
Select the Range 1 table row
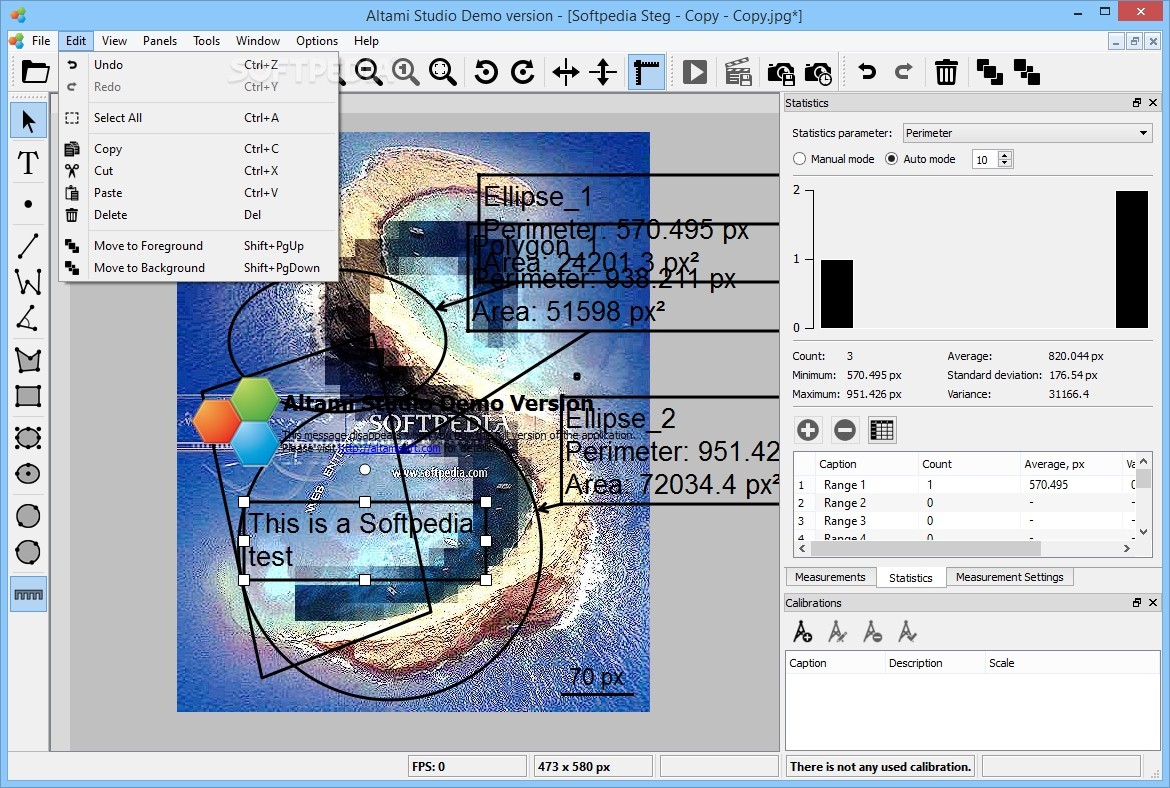click(964, 485)
